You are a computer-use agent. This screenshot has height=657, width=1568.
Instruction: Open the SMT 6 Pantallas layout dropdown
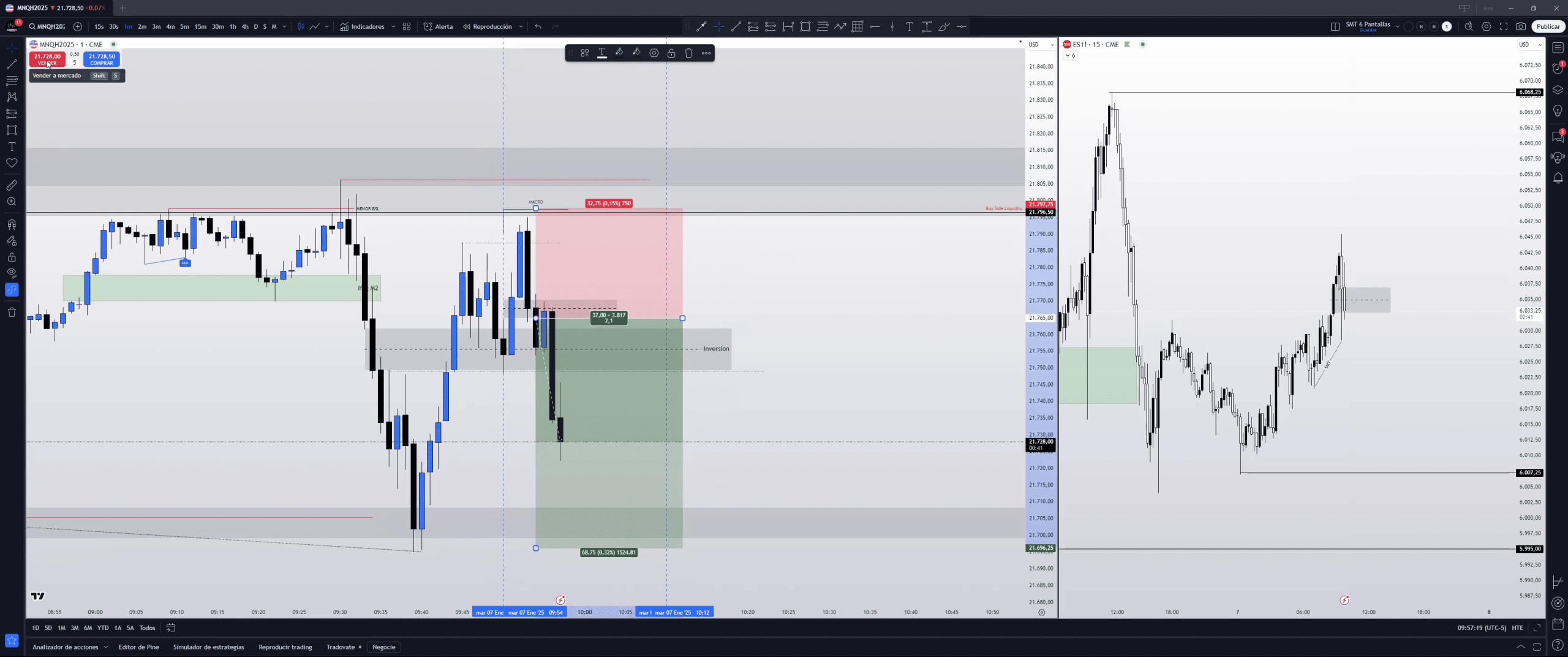click(x=1397, y=26)
